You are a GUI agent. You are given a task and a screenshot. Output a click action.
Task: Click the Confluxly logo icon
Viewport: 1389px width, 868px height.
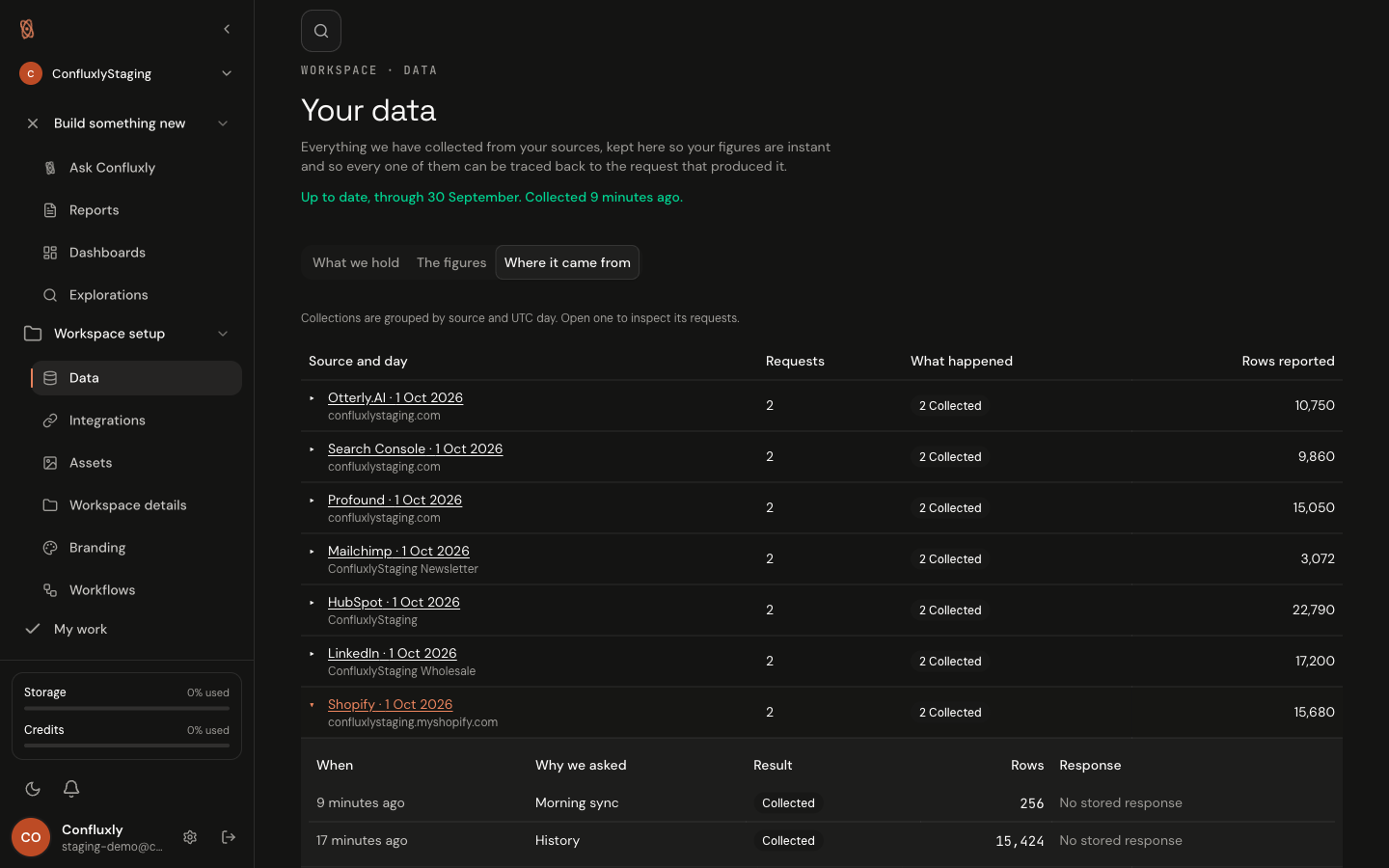(27, 30)
